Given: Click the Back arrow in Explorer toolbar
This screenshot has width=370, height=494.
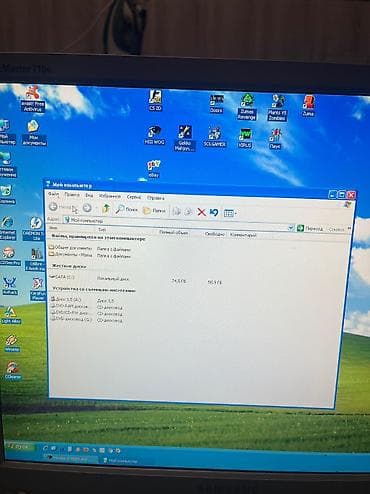Looking at the screenshot, I should point(53,207).
